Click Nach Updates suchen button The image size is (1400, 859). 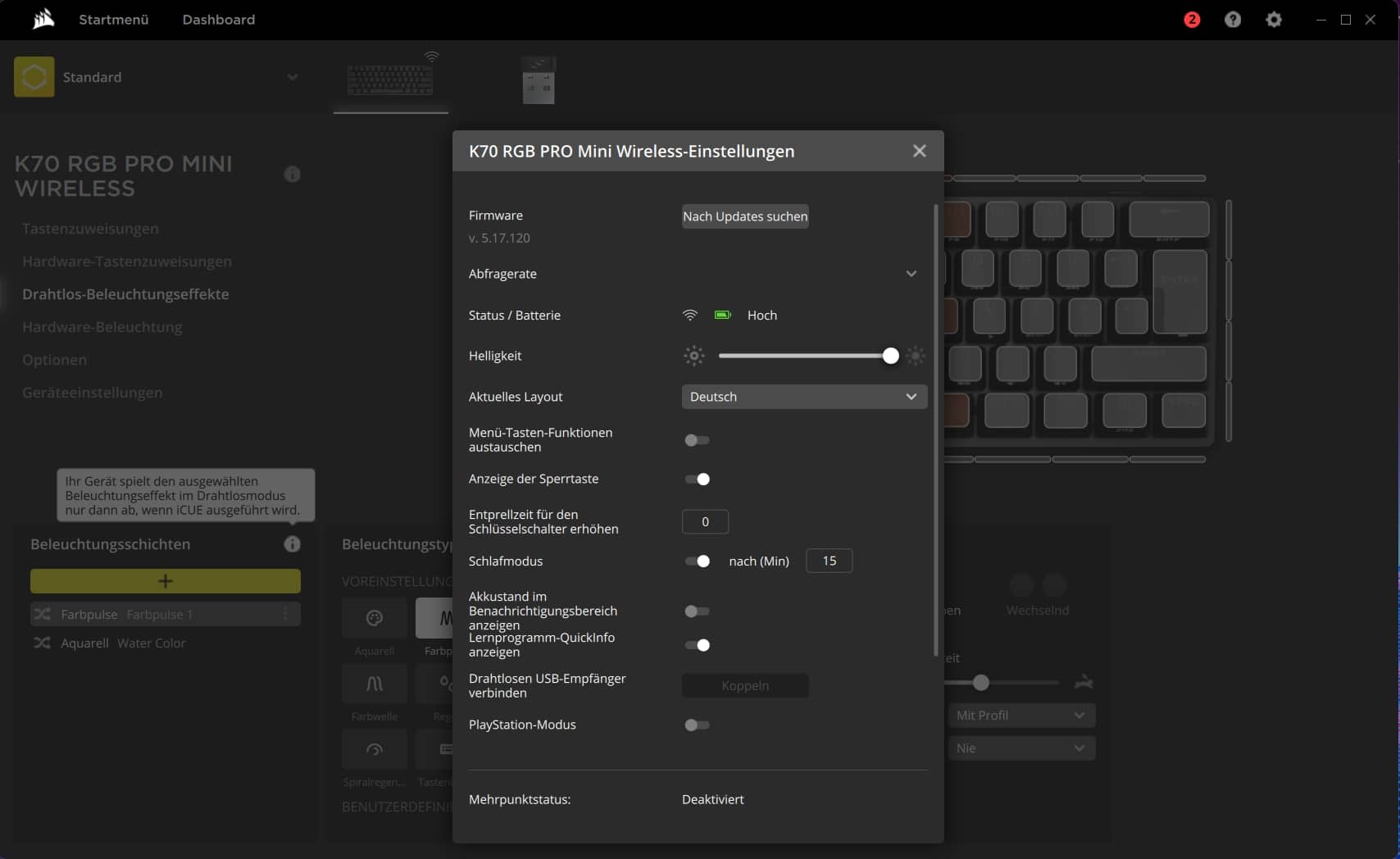pos(745,216)
